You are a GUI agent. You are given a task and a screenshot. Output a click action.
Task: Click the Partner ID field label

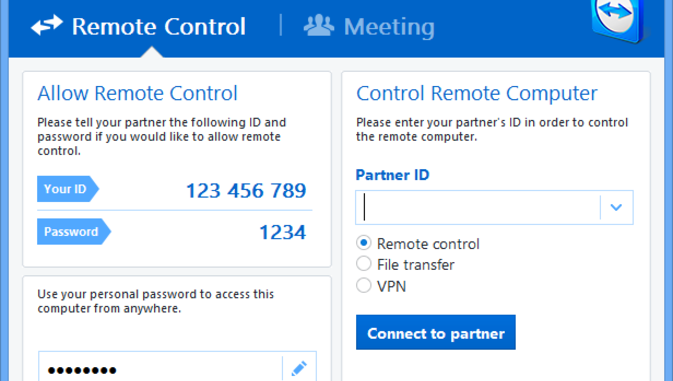pyautogui.click(x=392, y=175)
